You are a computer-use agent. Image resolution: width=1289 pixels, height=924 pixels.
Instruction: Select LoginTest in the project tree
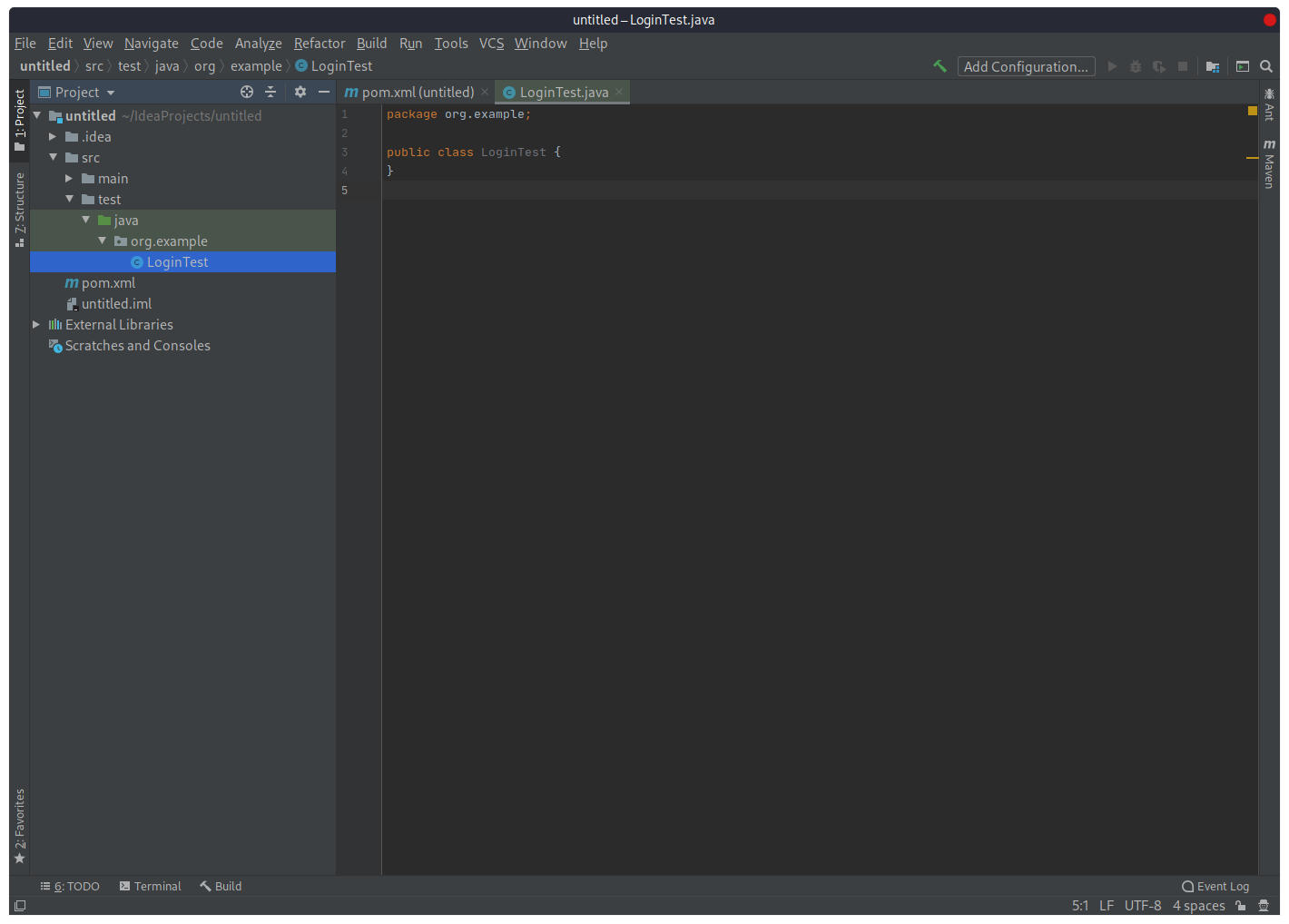(179, 261)
